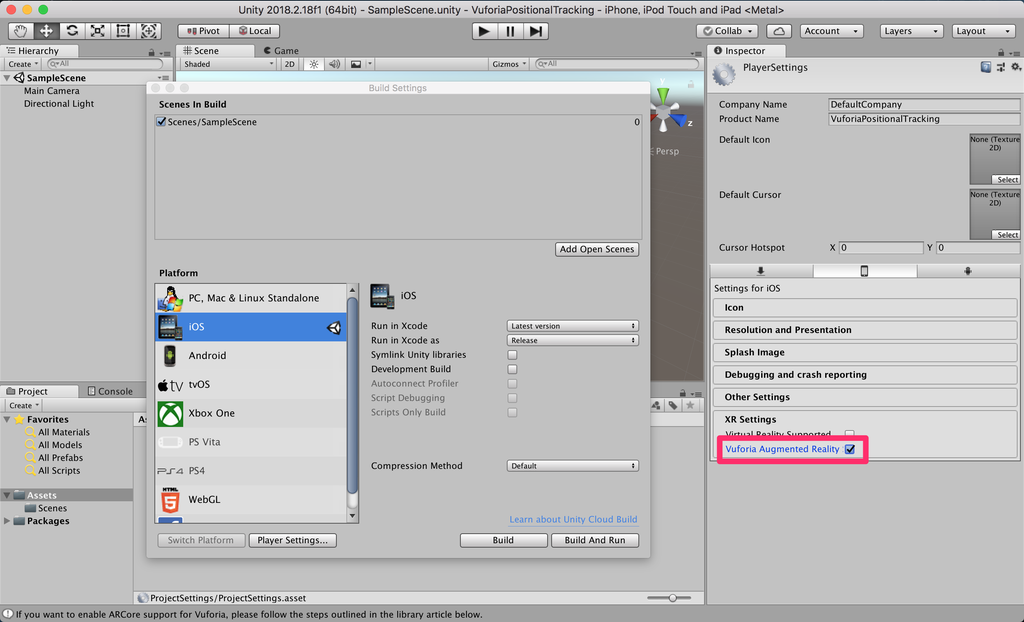Image resolution: width=1024 pixels, height=622 pixels.
Task: Open the Gizmos dropdown
Action: pos(509,64)
